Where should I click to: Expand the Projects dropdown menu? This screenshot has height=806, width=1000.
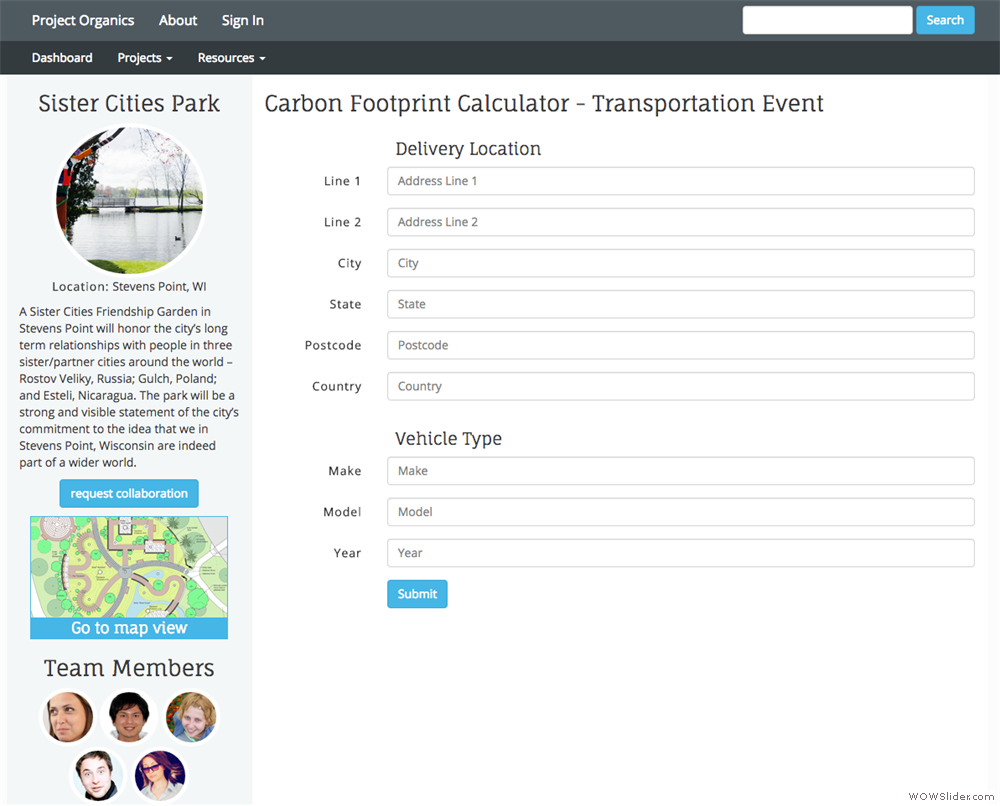click(145, 58)
